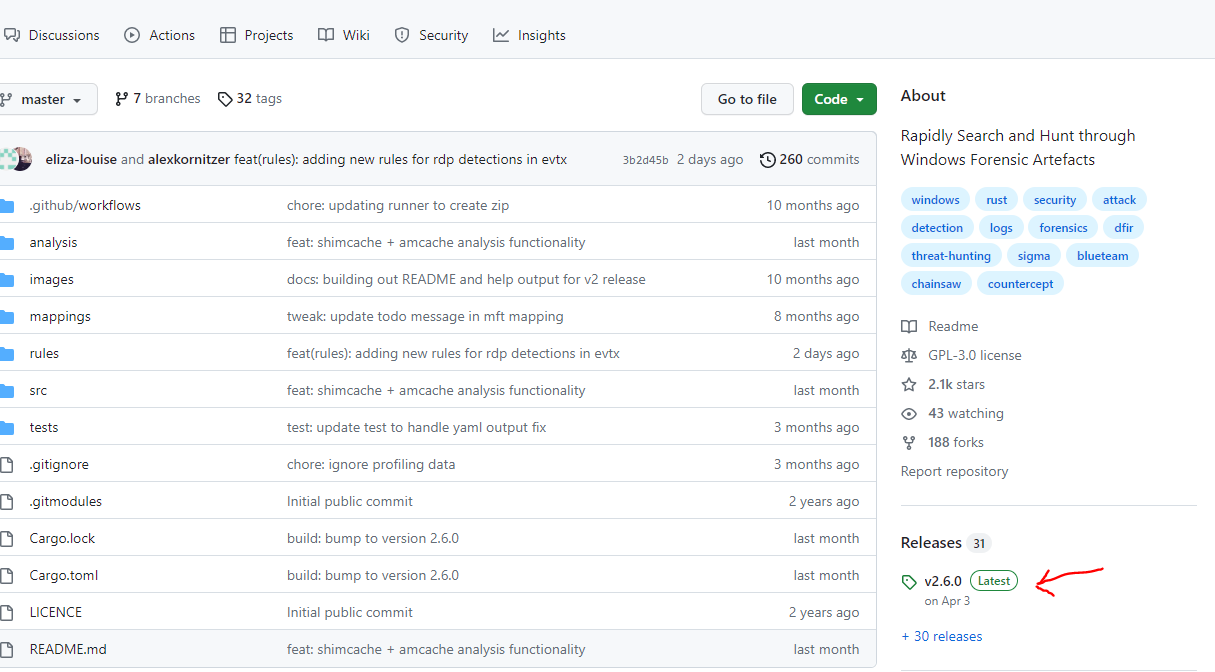The height and width of the screenshot is (672, 1215).
Task: Open the tests folder
Action: coord(44,427)
